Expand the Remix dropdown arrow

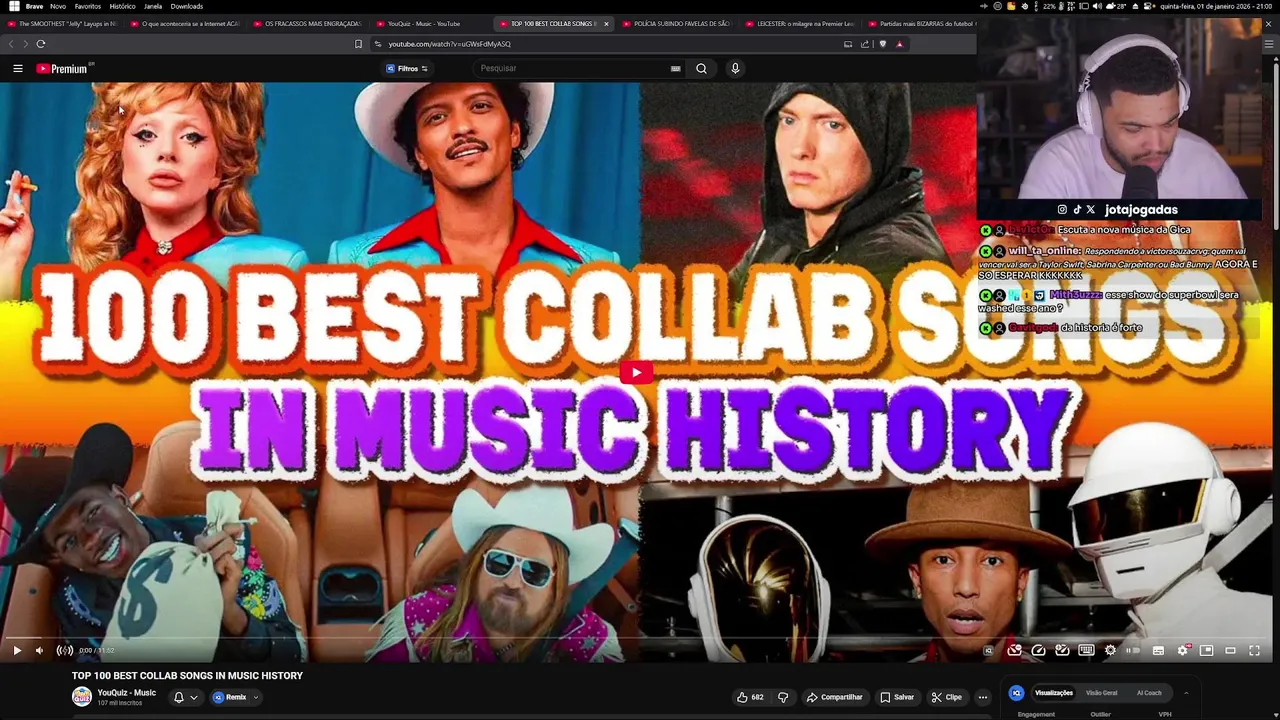(x=256, y=697)
